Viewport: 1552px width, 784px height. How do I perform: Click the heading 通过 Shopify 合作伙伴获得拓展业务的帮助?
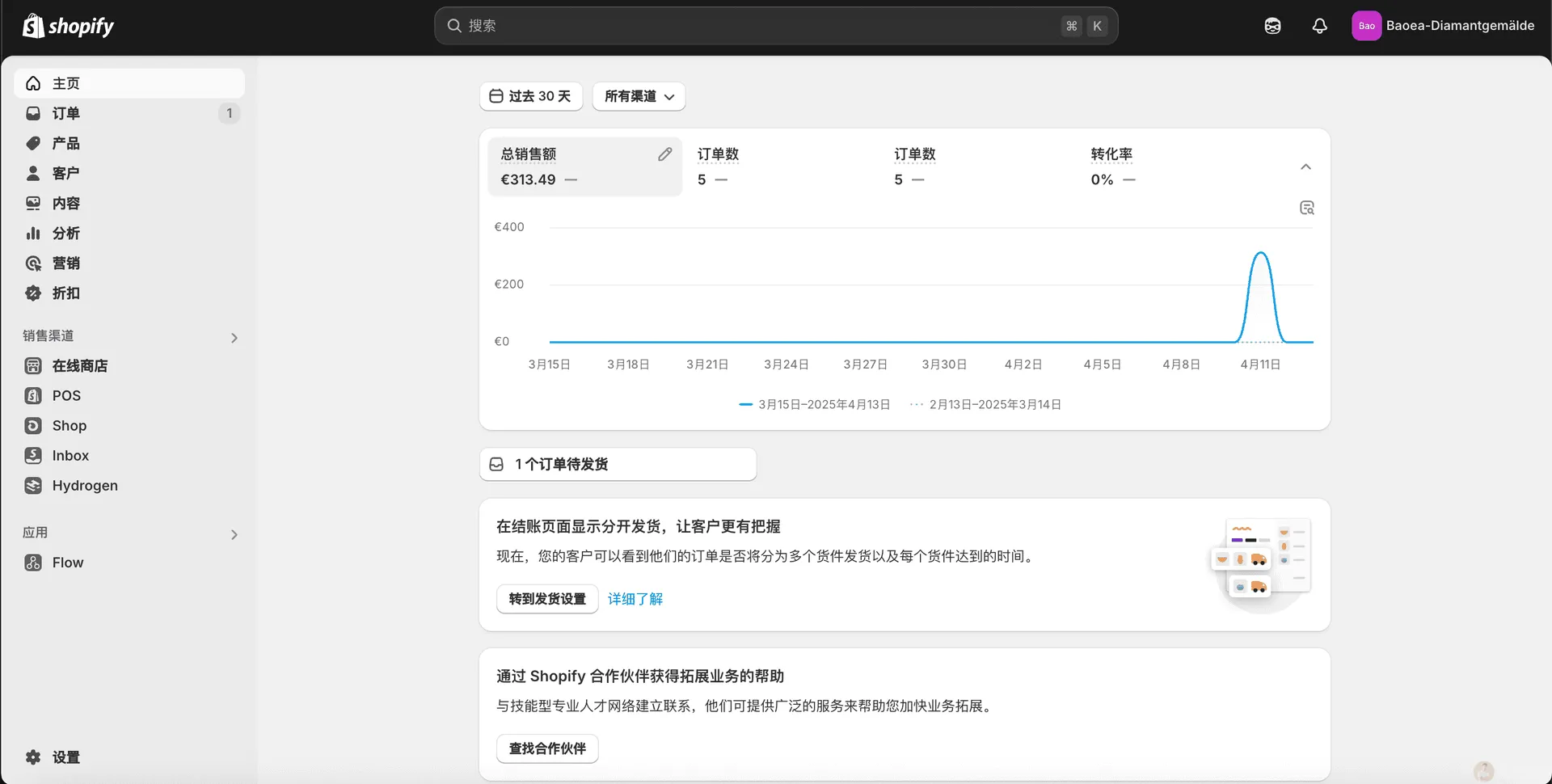pyautogui.click(x=640, y=676)
